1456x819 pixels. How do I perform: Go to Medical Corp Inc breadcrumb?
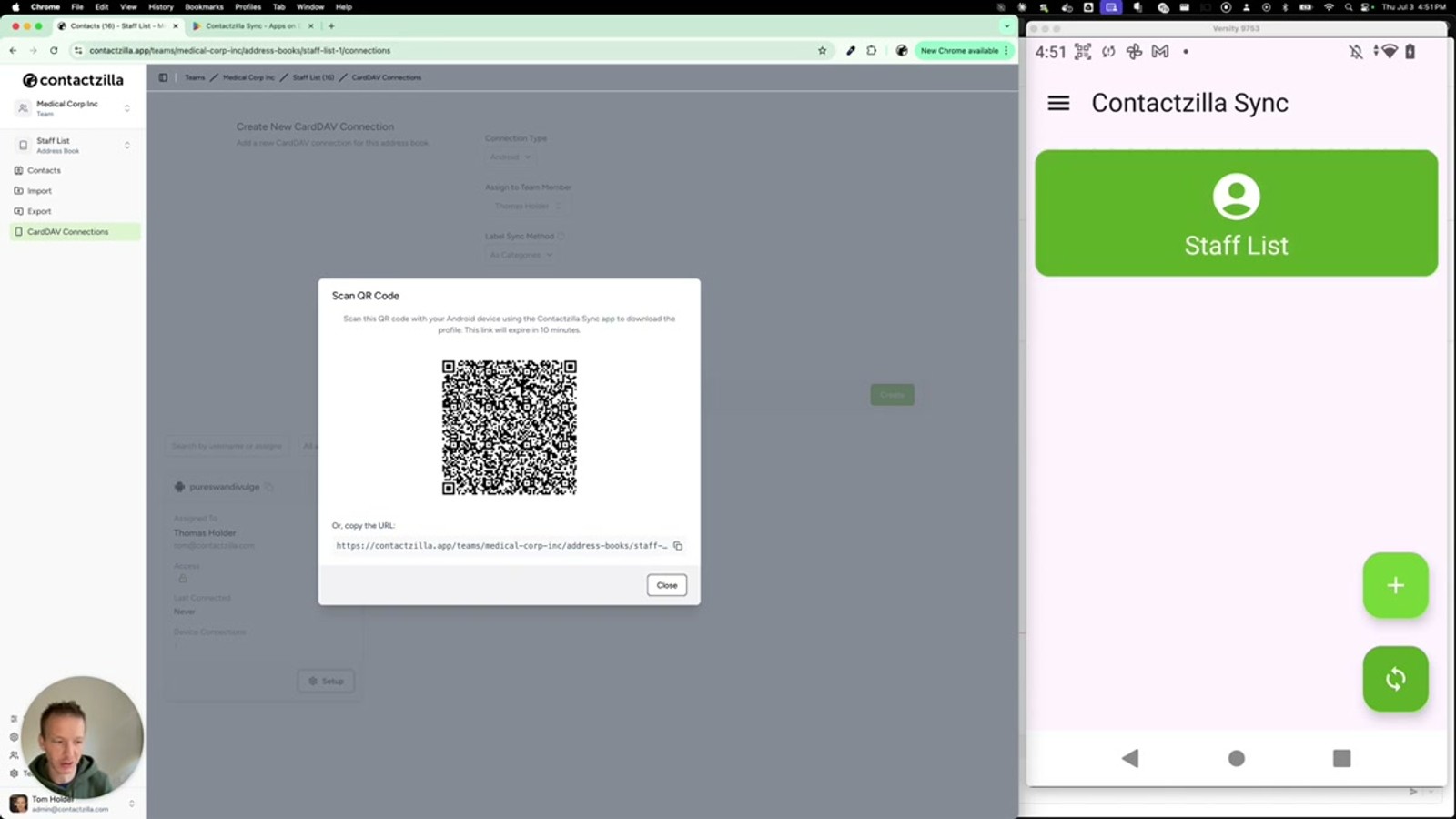248,77
